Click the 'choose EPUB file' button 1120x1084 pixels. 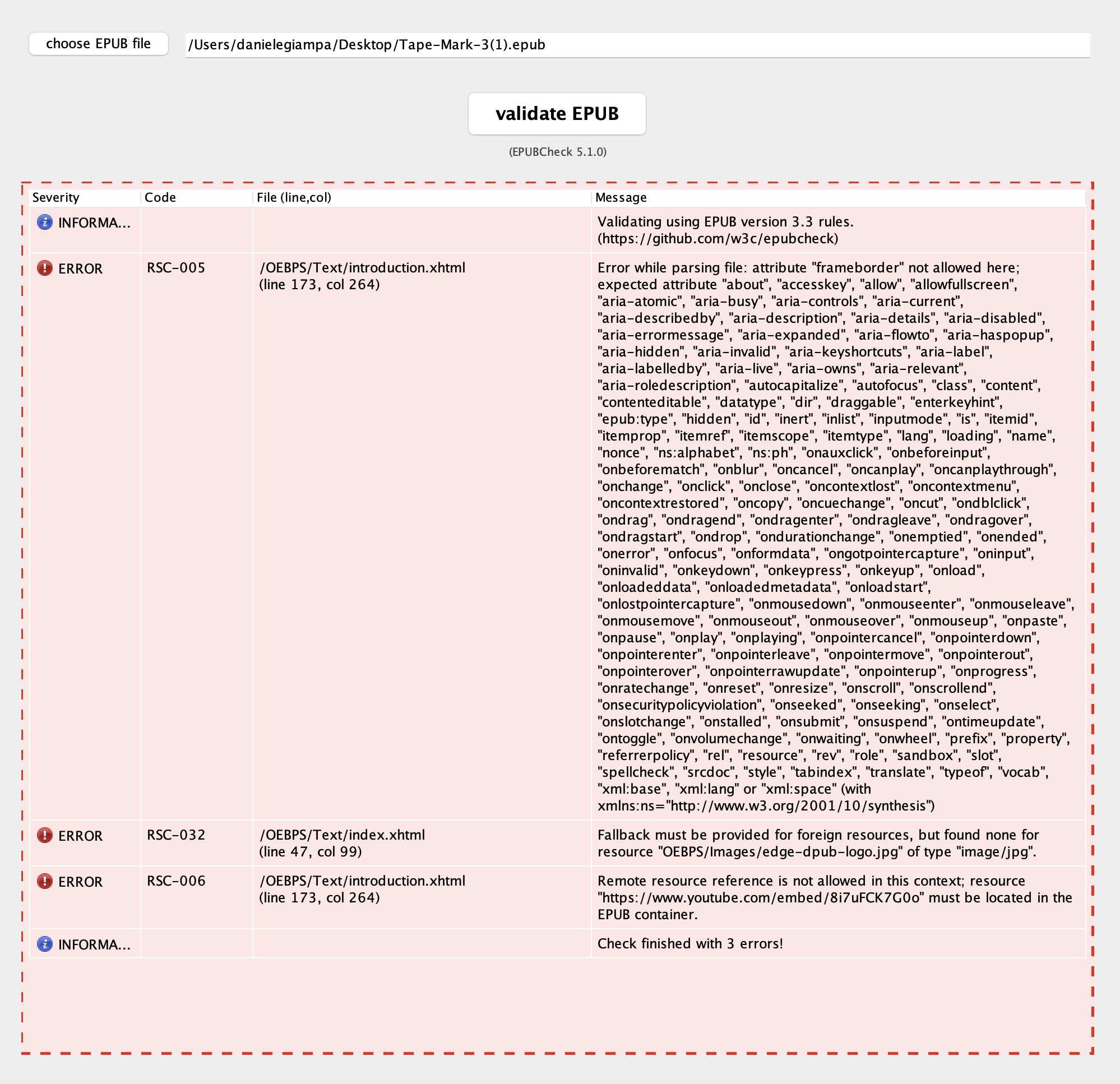[x=98, y=44]
